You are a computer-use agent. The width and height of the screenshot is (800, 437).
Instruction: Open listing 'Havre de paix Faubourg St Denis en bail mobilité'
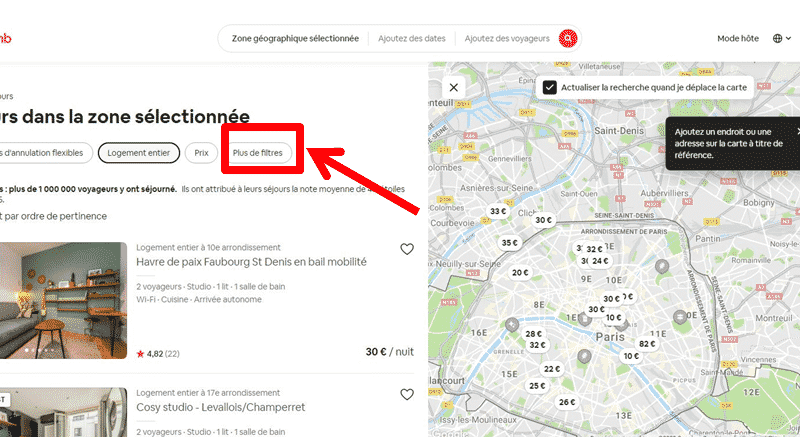[x=251, y=262]
